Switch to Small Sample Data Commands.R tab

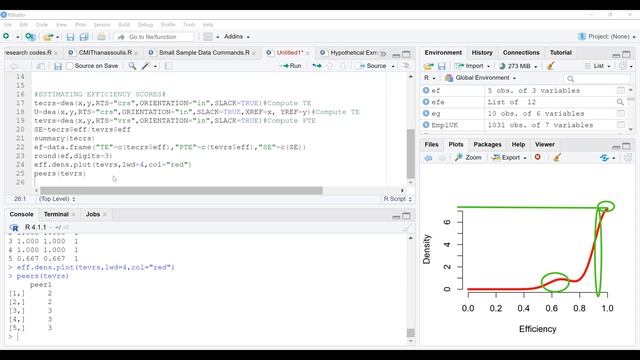[x=204, y=53]
